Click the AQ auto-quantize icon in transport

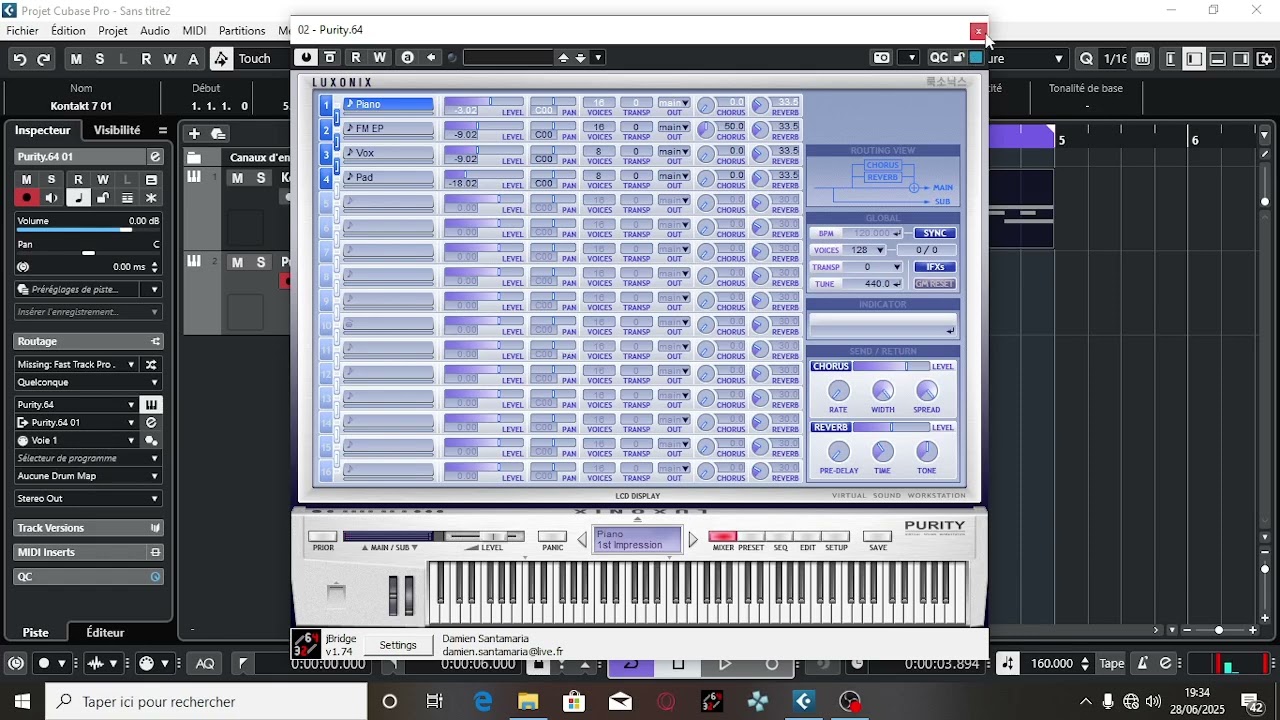click(205, 663)
